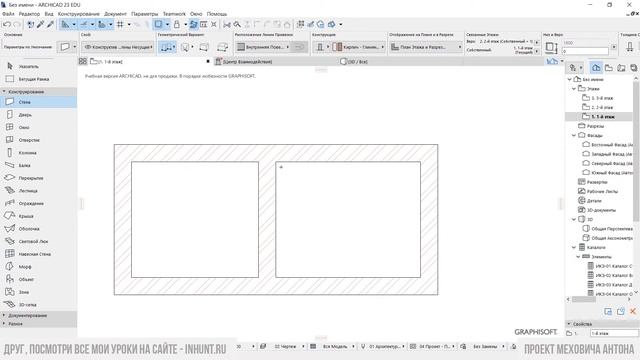Open Общая Перспектива in Navigator
Viewport: 640px width, 360px height.
tap(608, 229)
